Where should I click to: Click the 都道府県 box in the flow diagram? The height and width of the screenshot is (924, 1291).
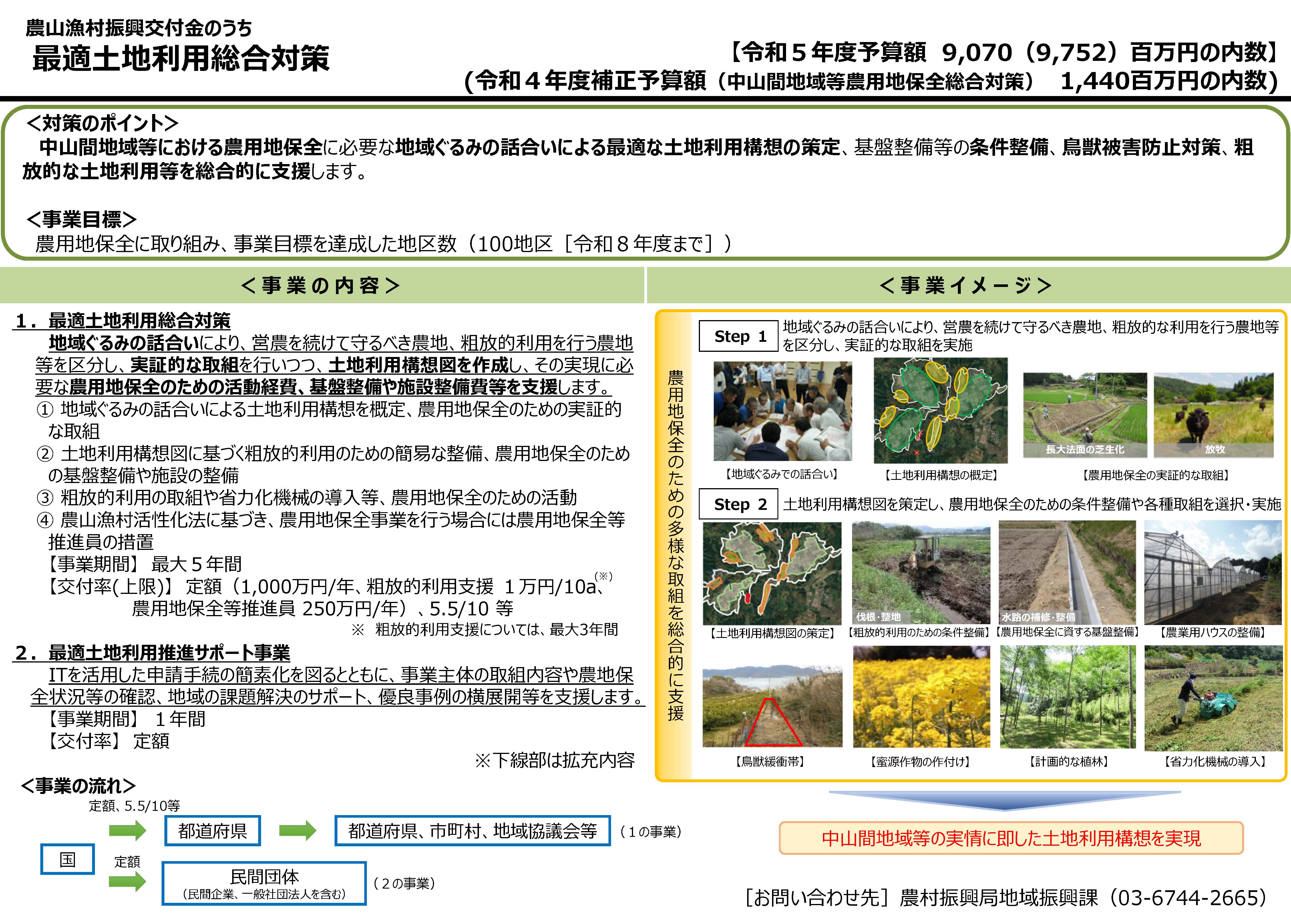(212, 831)
